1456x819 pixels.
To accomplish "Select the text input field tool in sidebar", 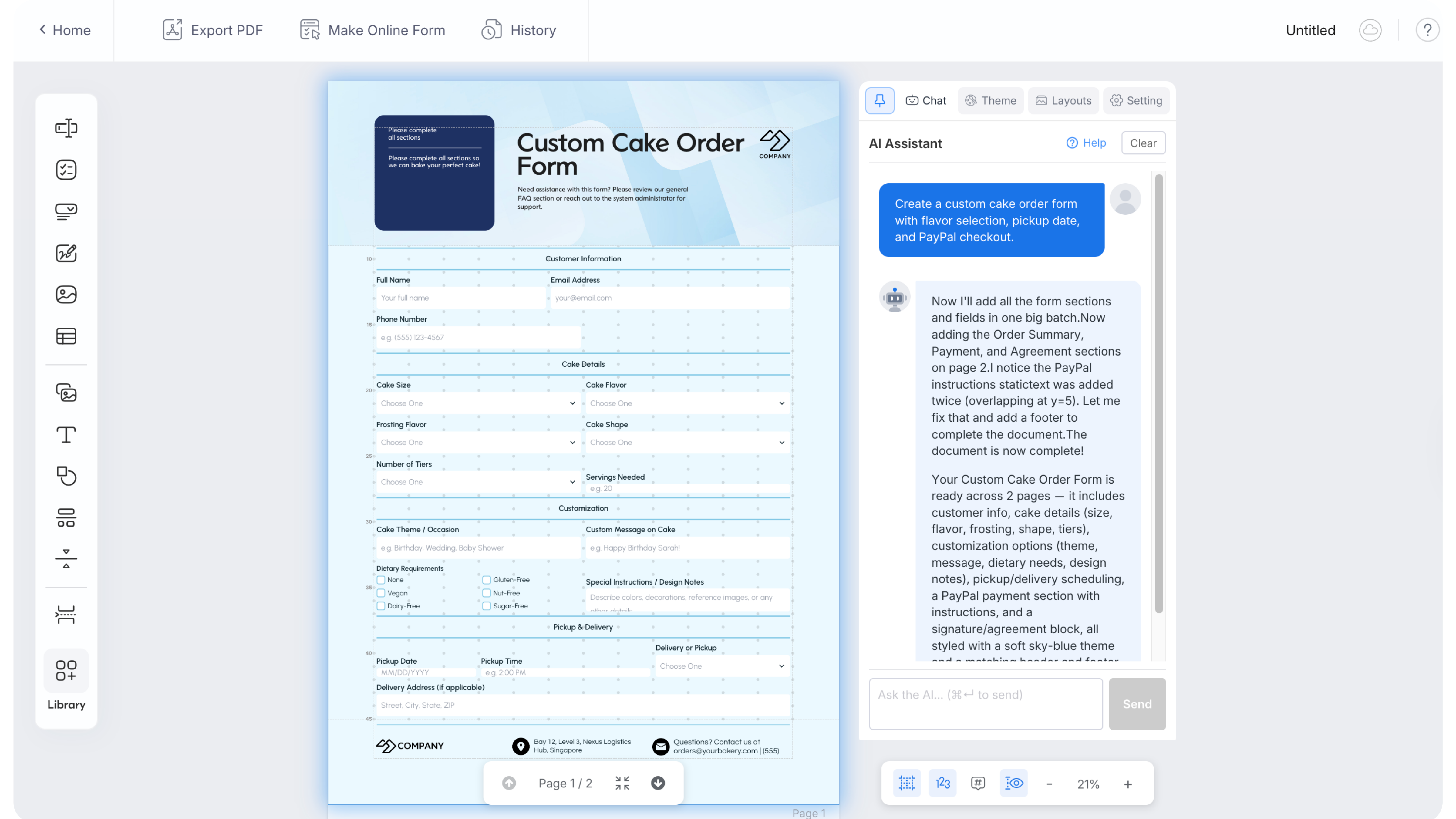I will point(66,128).
